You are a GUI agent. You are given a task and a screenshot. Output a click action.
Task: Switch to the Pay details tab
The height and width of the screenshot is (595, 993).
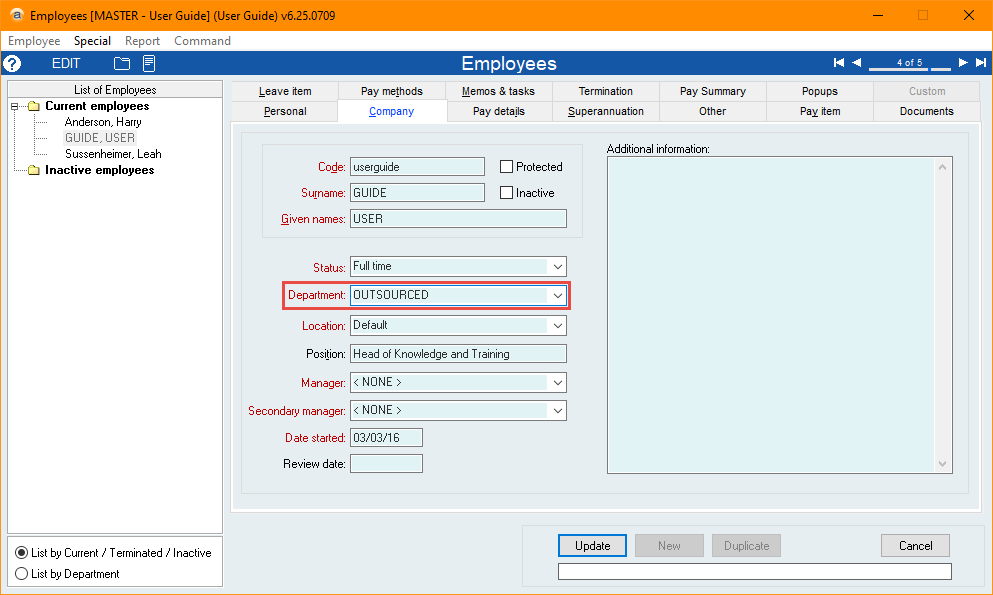click(x=498, y=111)
